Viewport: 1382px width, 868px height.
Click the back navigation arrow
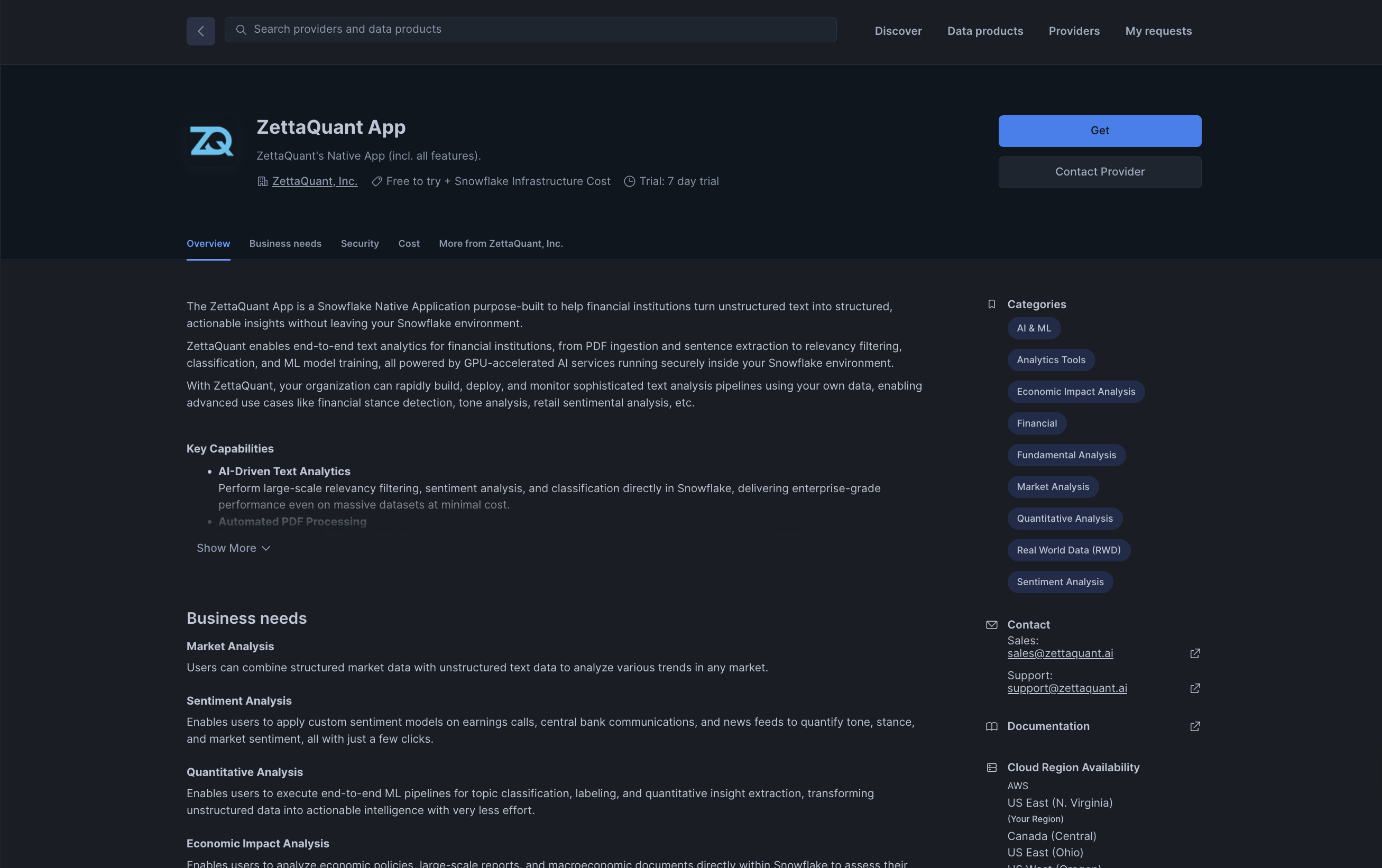coord(200,31)
